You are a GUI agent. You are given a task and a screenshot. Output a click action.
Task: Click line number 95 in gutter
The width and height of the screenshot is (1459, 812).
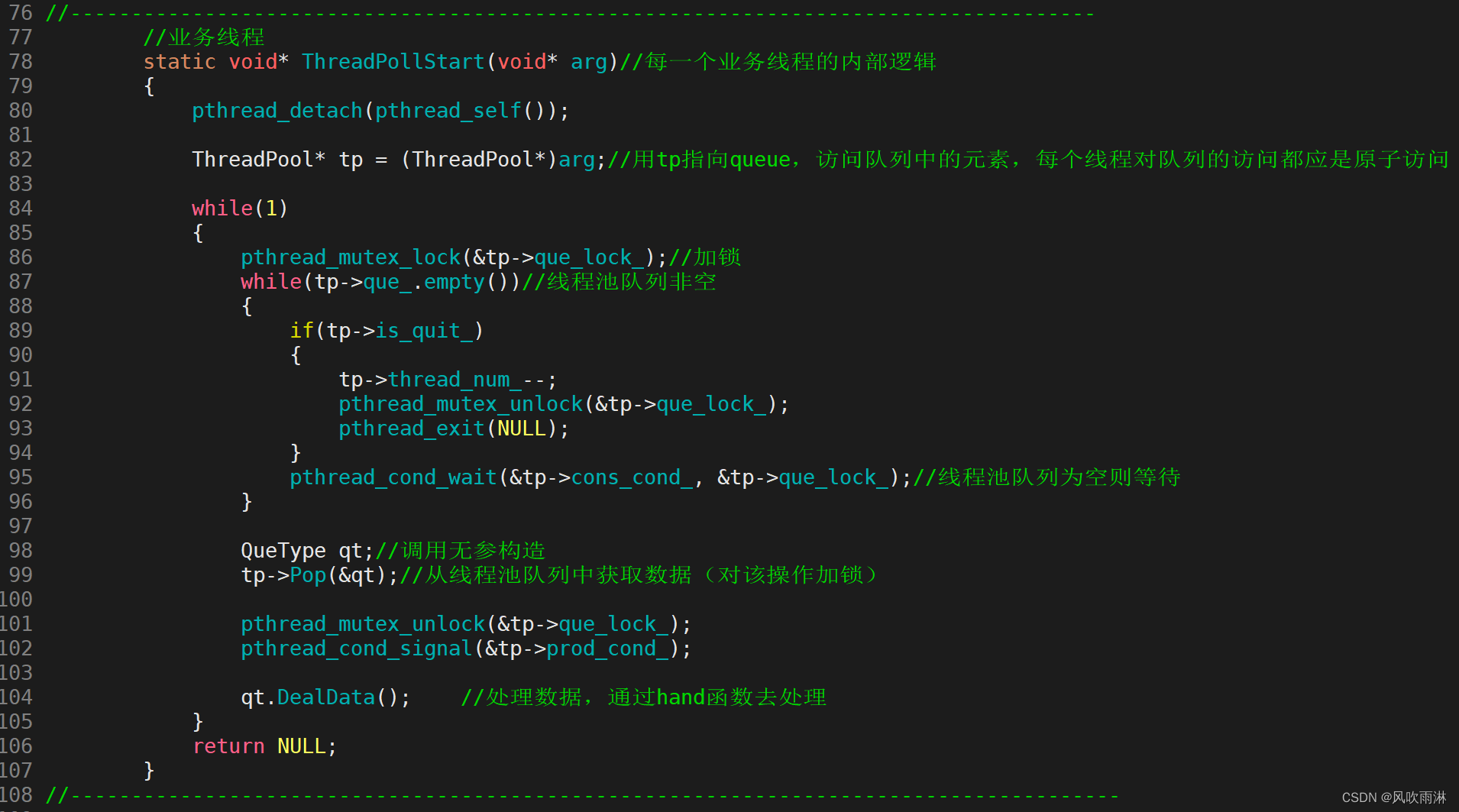(21, 477)
